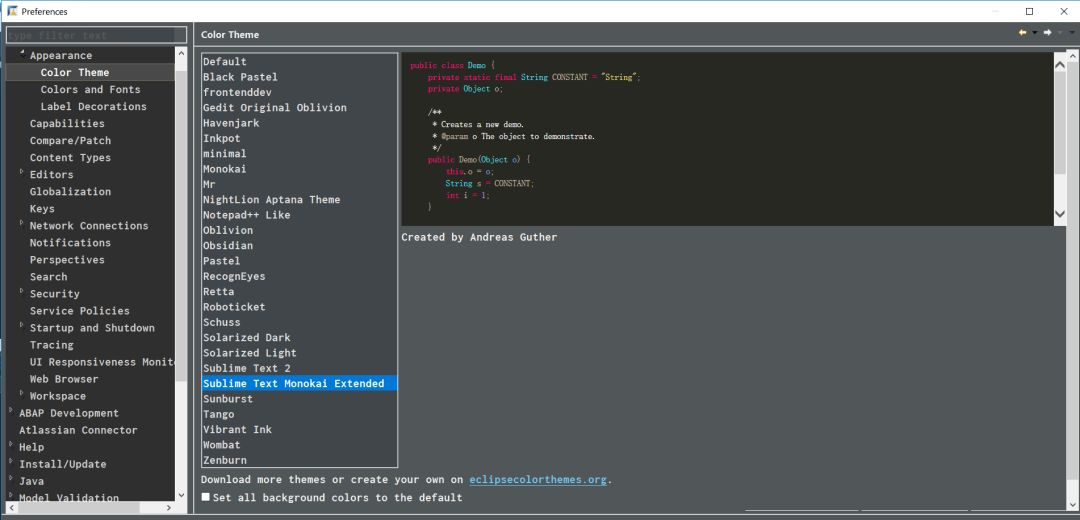This screenshot has width=1080, height=520.
Task: Expand the ABAP Development node
Action: point(11,410)
